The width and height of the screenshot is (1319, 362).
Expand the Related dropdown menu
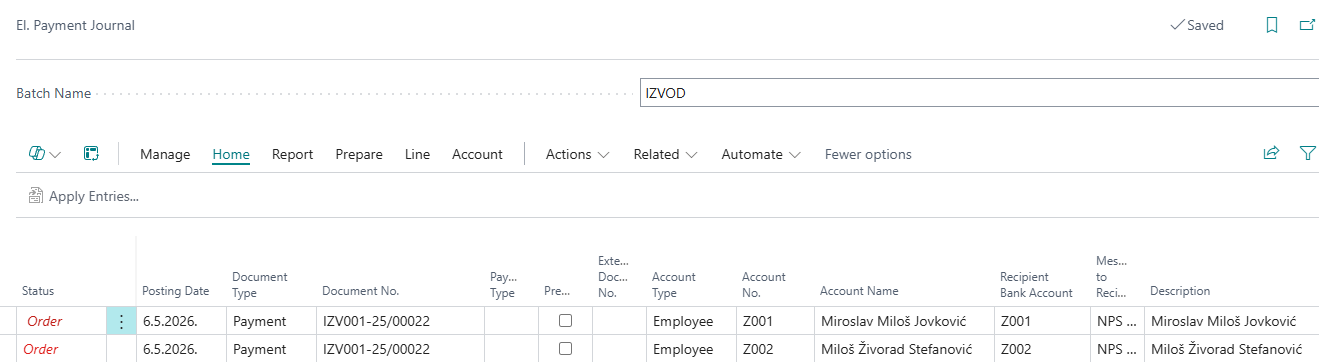pos(666,154)
